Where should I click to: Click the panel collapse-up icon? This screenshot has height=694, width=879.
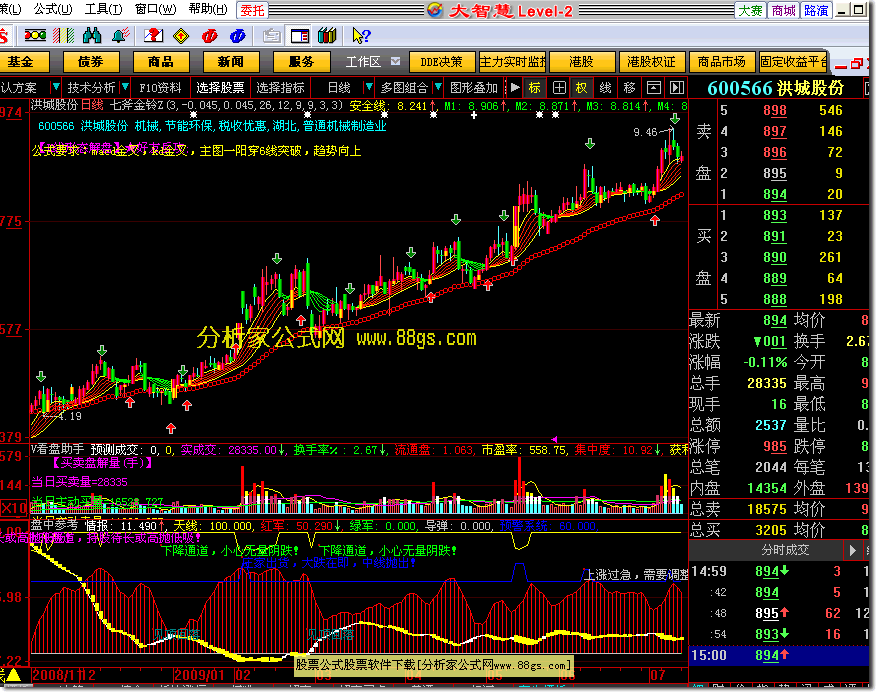654,87
